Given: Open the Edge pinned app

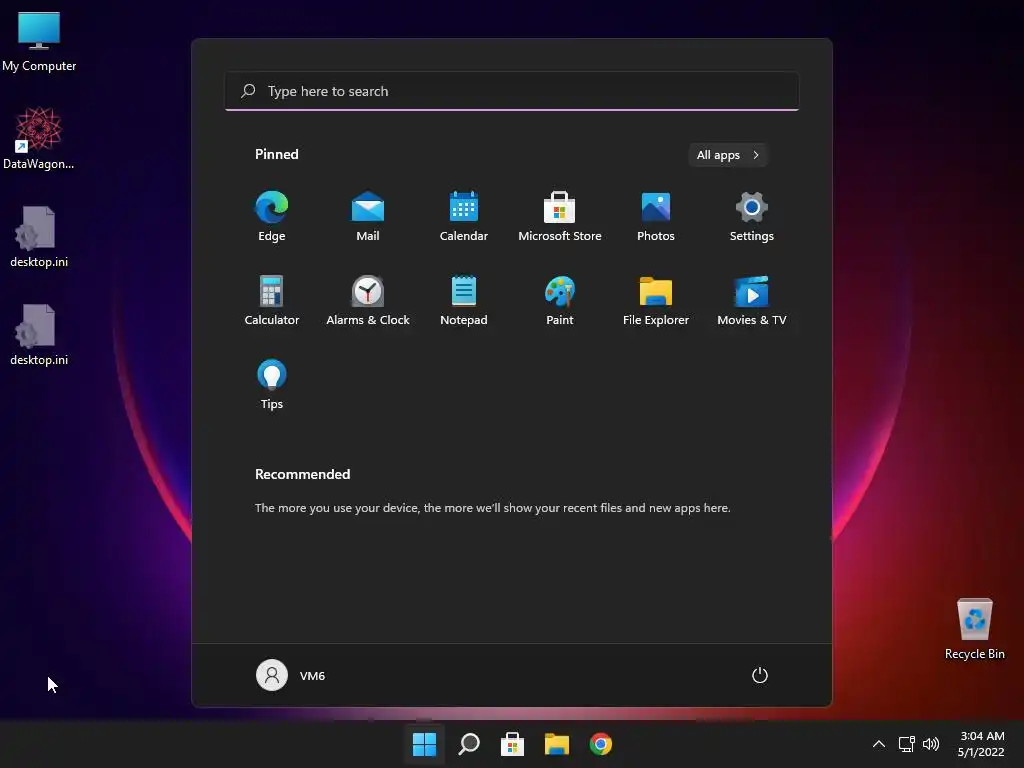Looking at the screenshot, I should pyautogui.click(x=271, y=217).
